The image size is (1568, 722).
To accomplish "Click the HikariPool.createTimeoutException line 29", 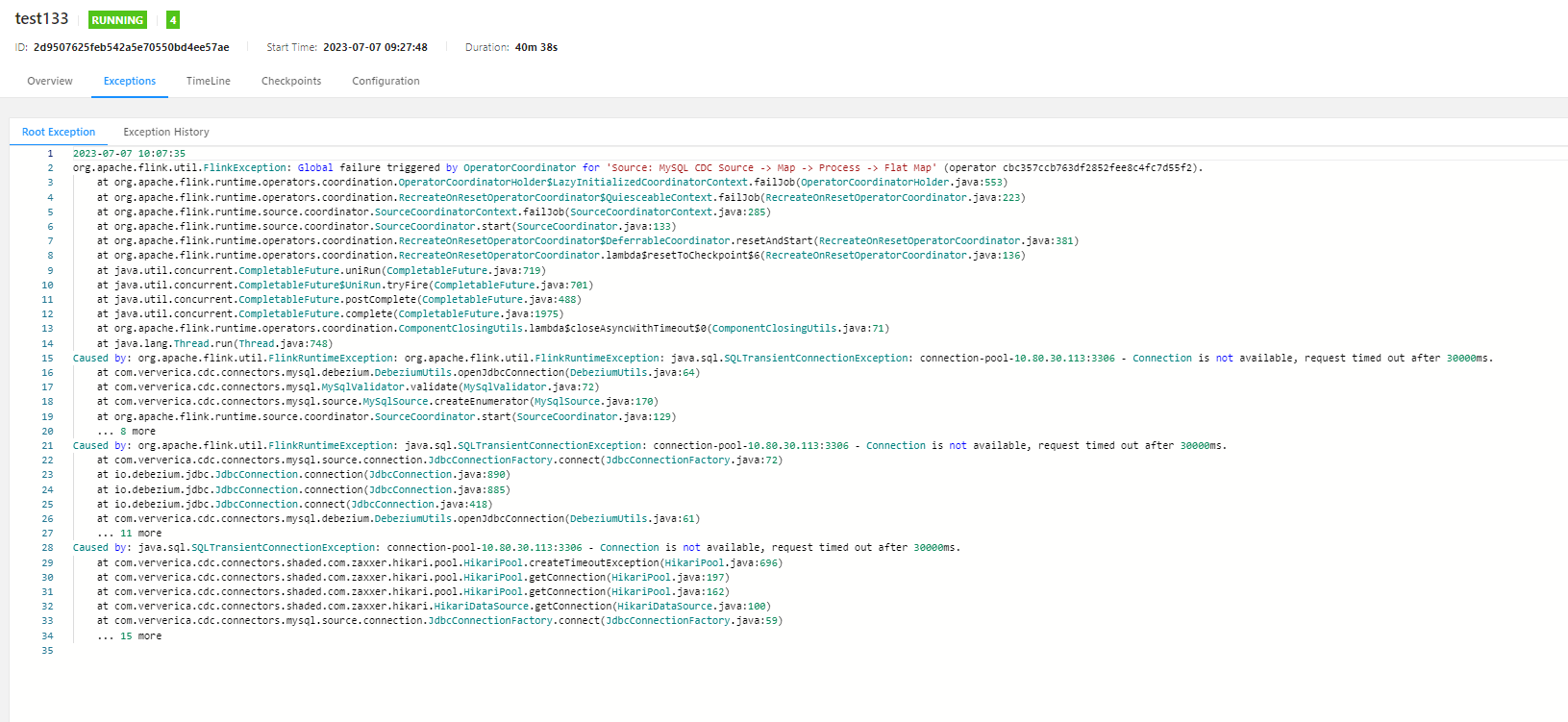I will (x=440, y=562).
